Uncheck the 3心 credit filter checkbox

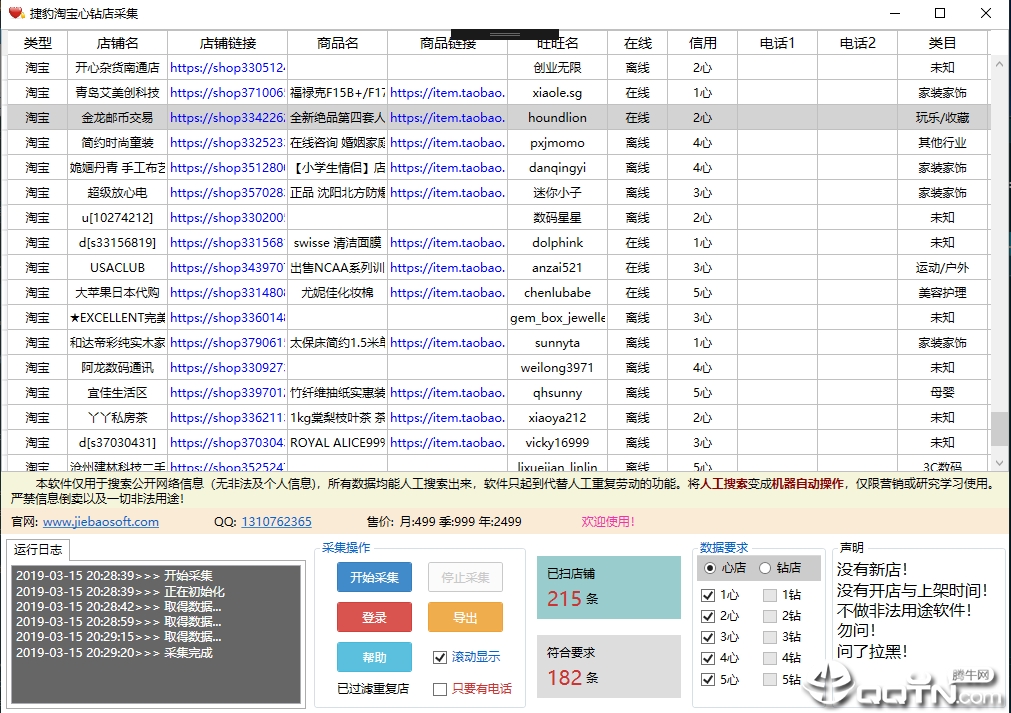click(708, 637)
